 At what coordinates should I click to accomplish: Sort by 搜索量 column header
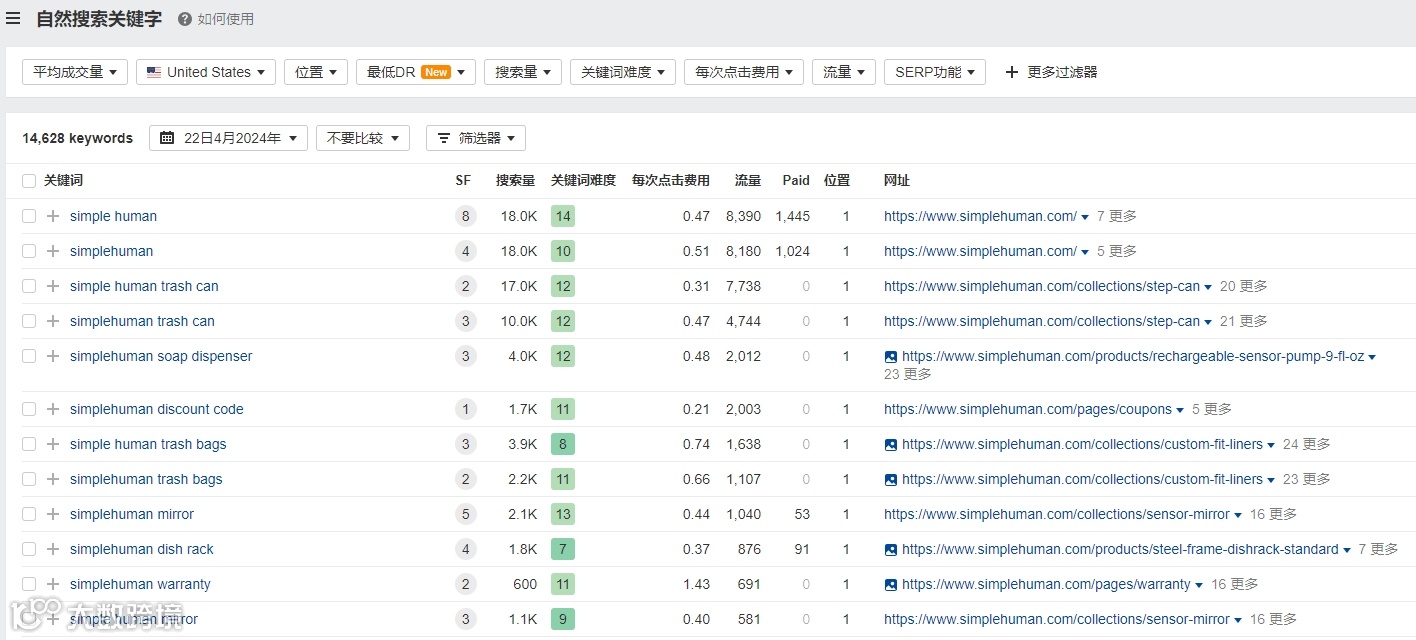[x=515, y=181]
